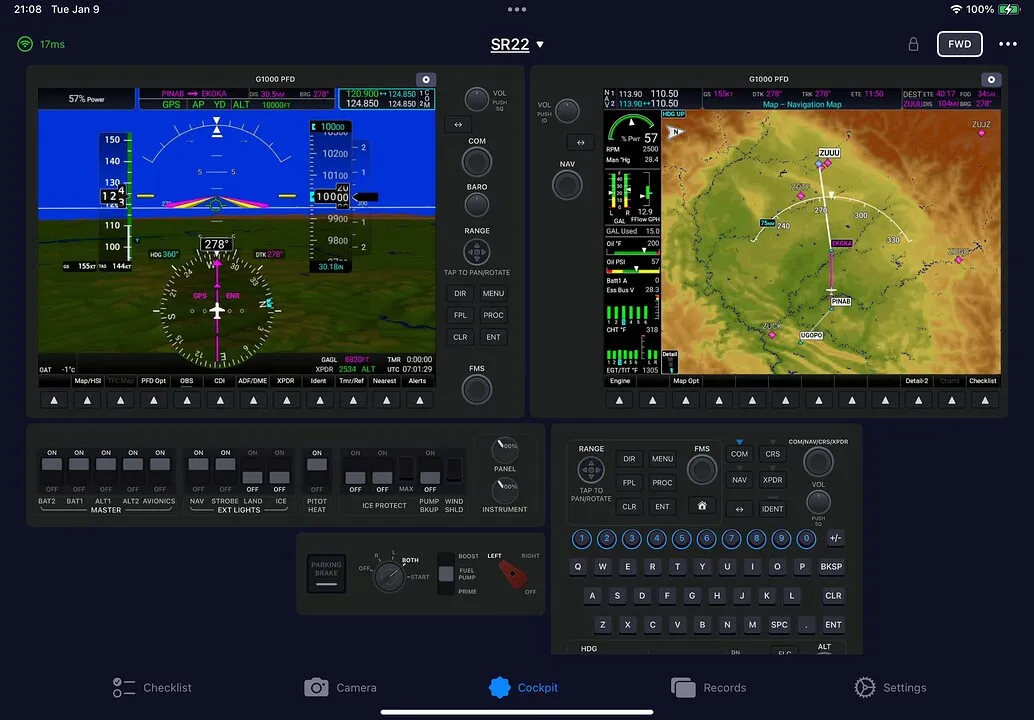This screenshot has width=1034, height=720.
Task: Toggle the AVIONICS master switch
Action: 160,471
